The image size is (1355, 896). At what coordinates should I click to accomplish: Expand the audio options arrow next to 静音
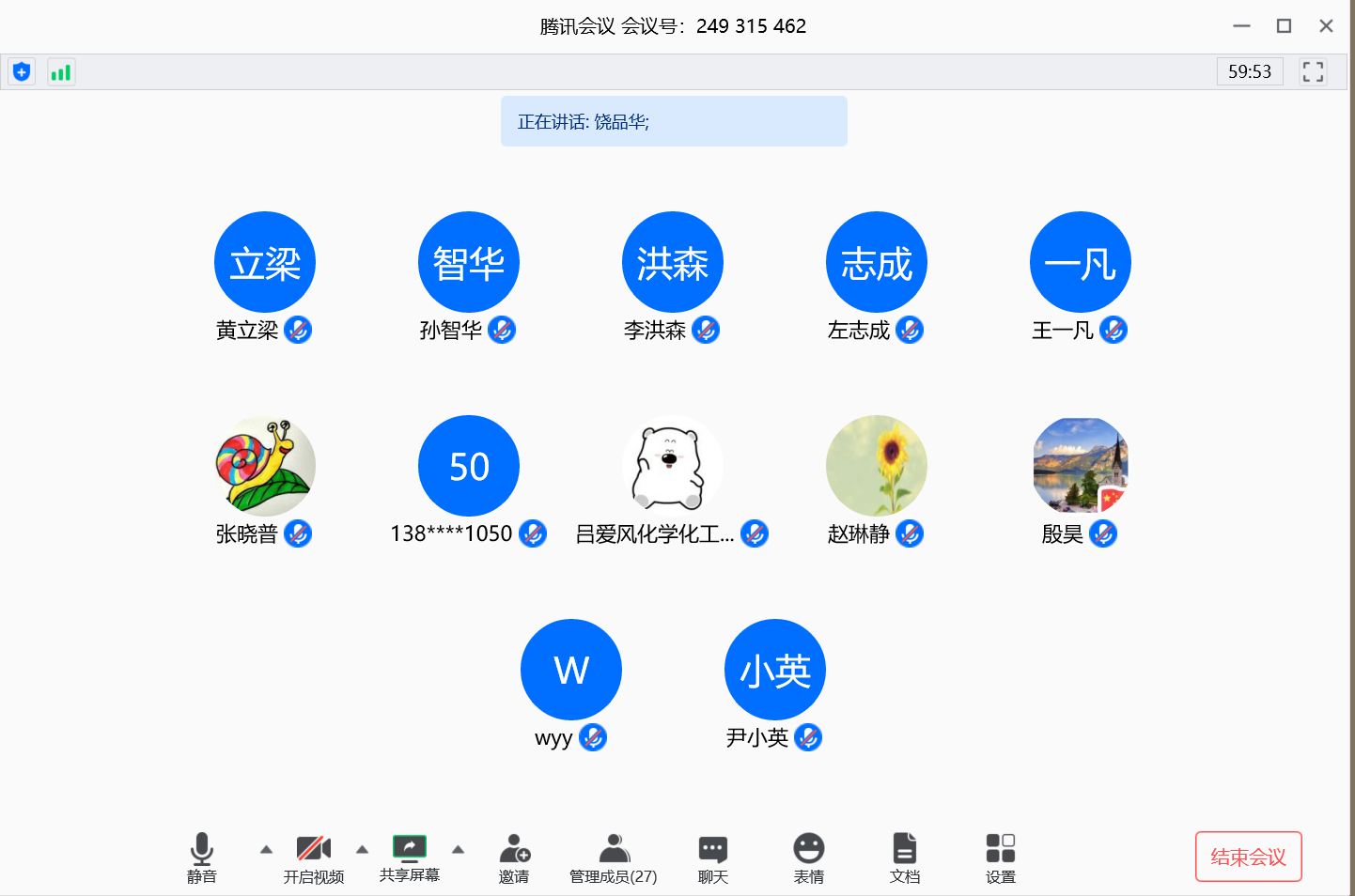coord(266,849)
